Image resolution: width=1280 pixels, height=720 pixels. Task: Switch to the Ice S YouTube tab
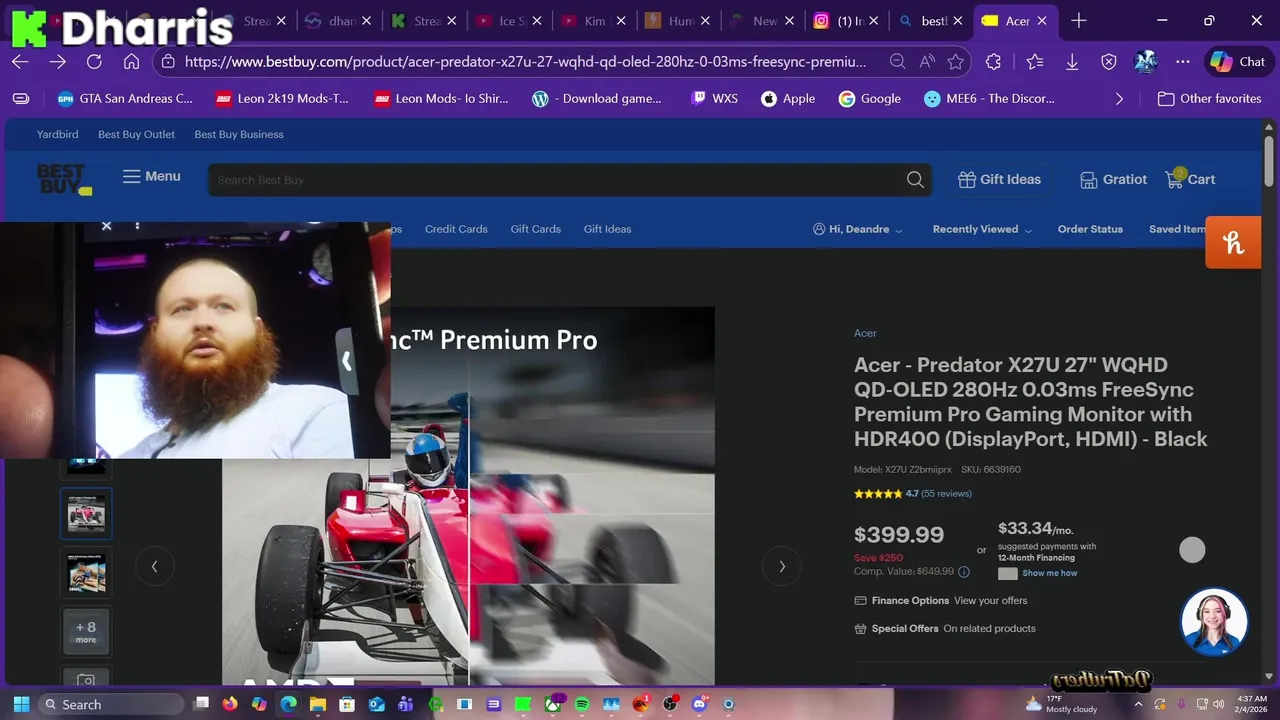click(510, 21)
